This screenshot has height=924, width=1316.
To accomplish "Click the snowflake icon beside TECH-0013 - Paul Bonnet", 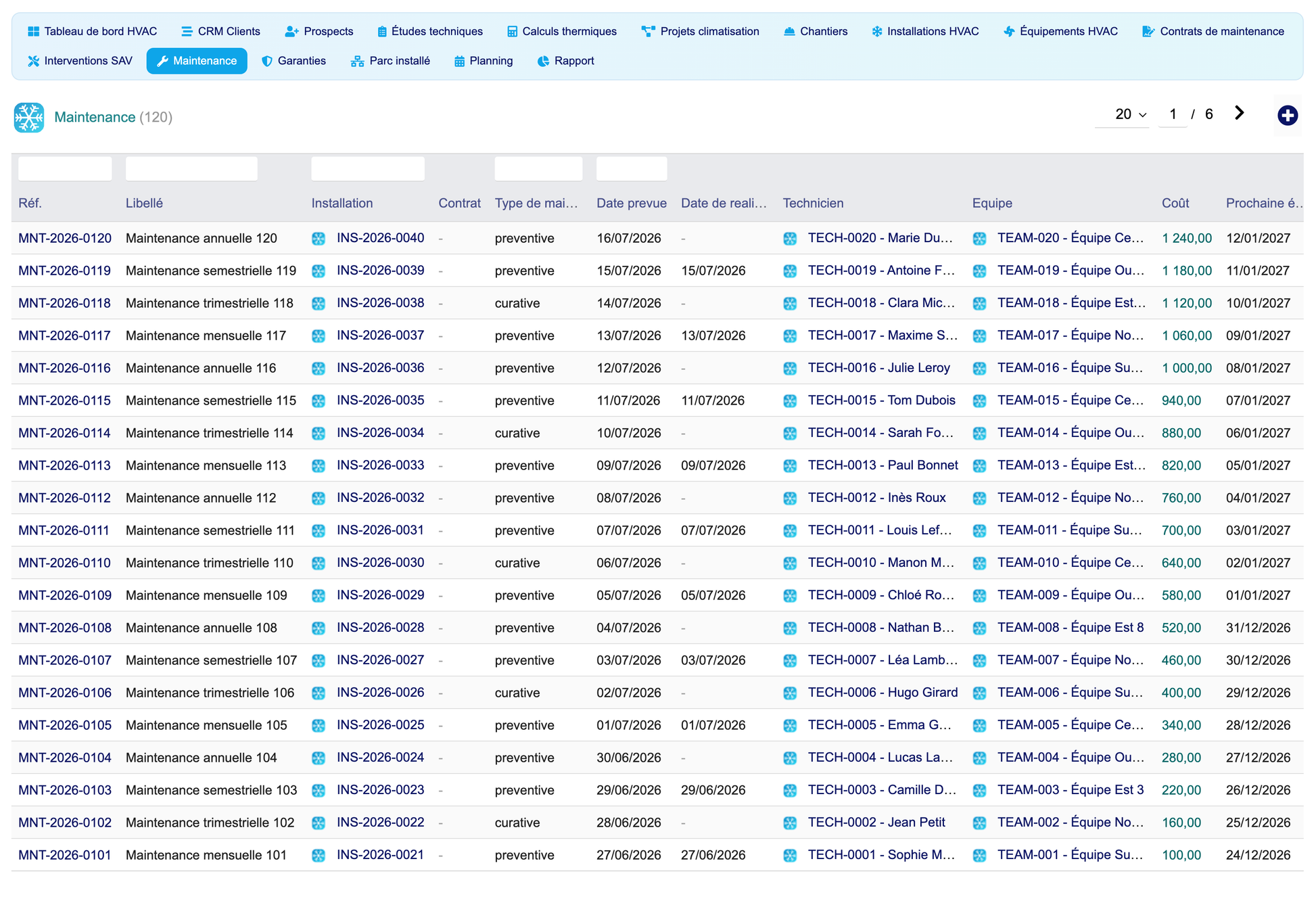I will click(790, 466).
